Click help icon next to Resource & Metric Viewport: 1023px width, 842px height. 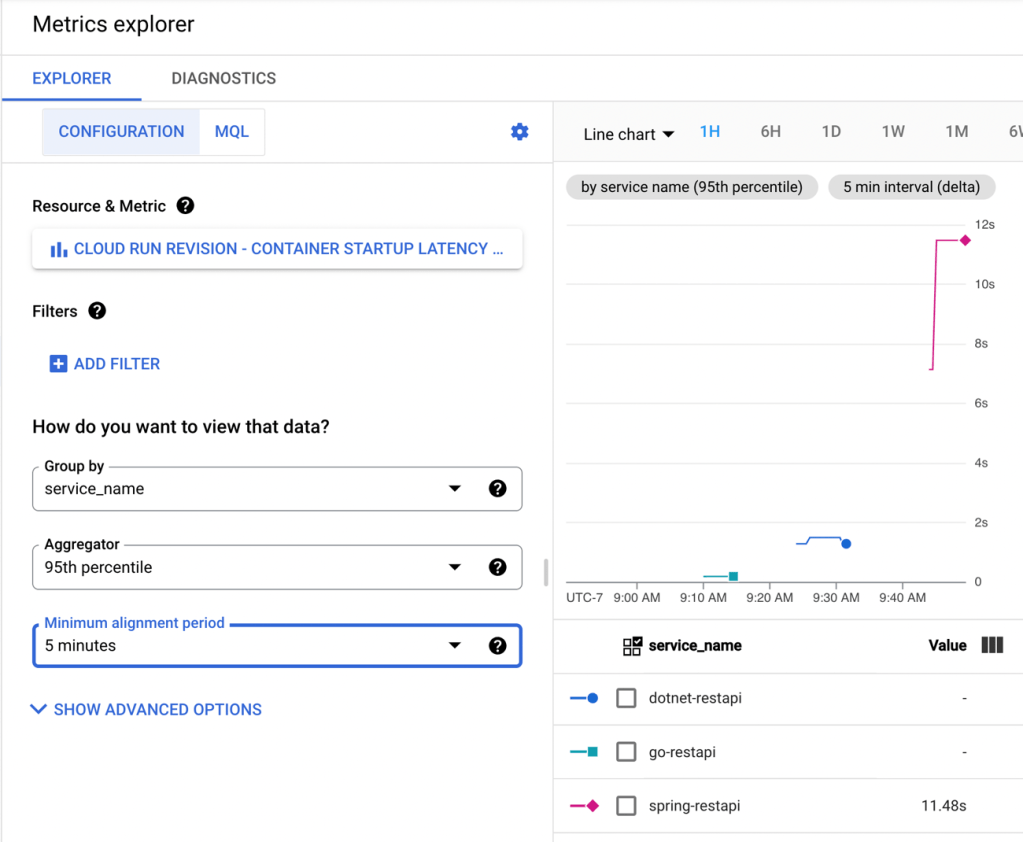185,206
